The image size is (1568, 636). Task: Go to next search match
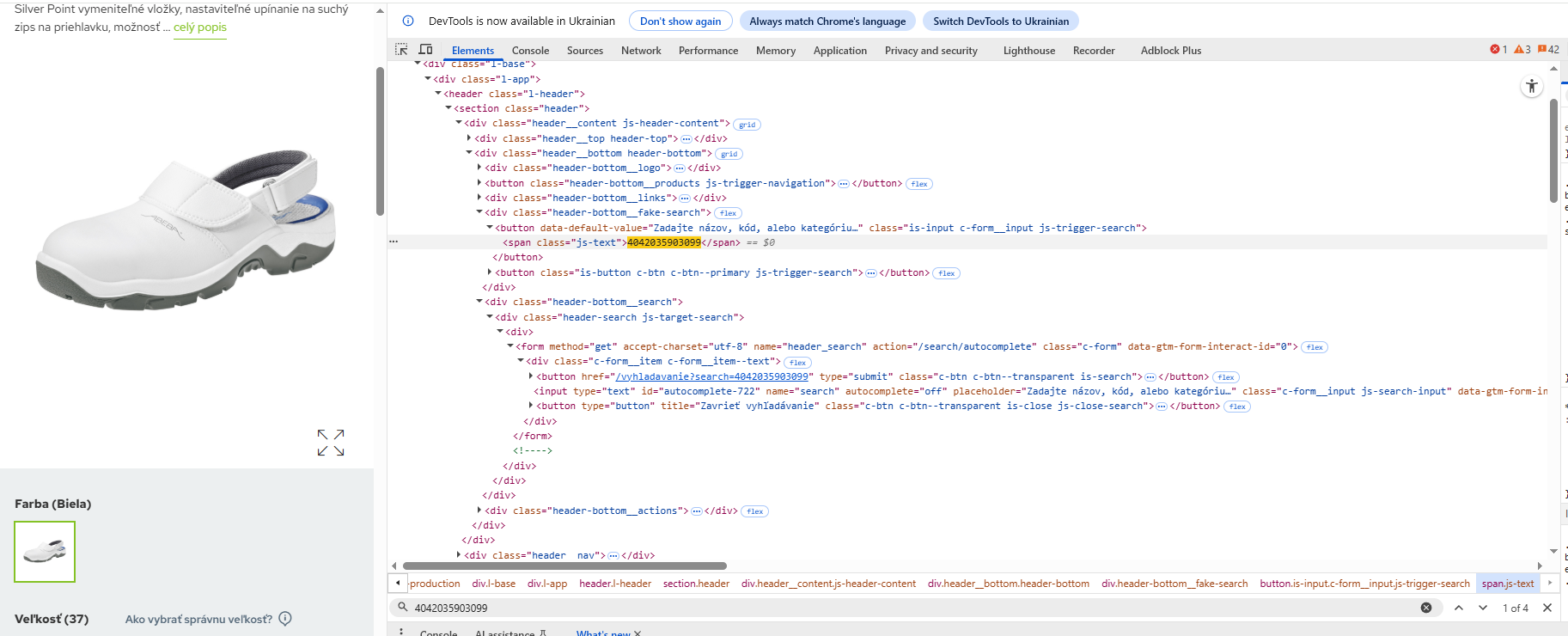1483,608
